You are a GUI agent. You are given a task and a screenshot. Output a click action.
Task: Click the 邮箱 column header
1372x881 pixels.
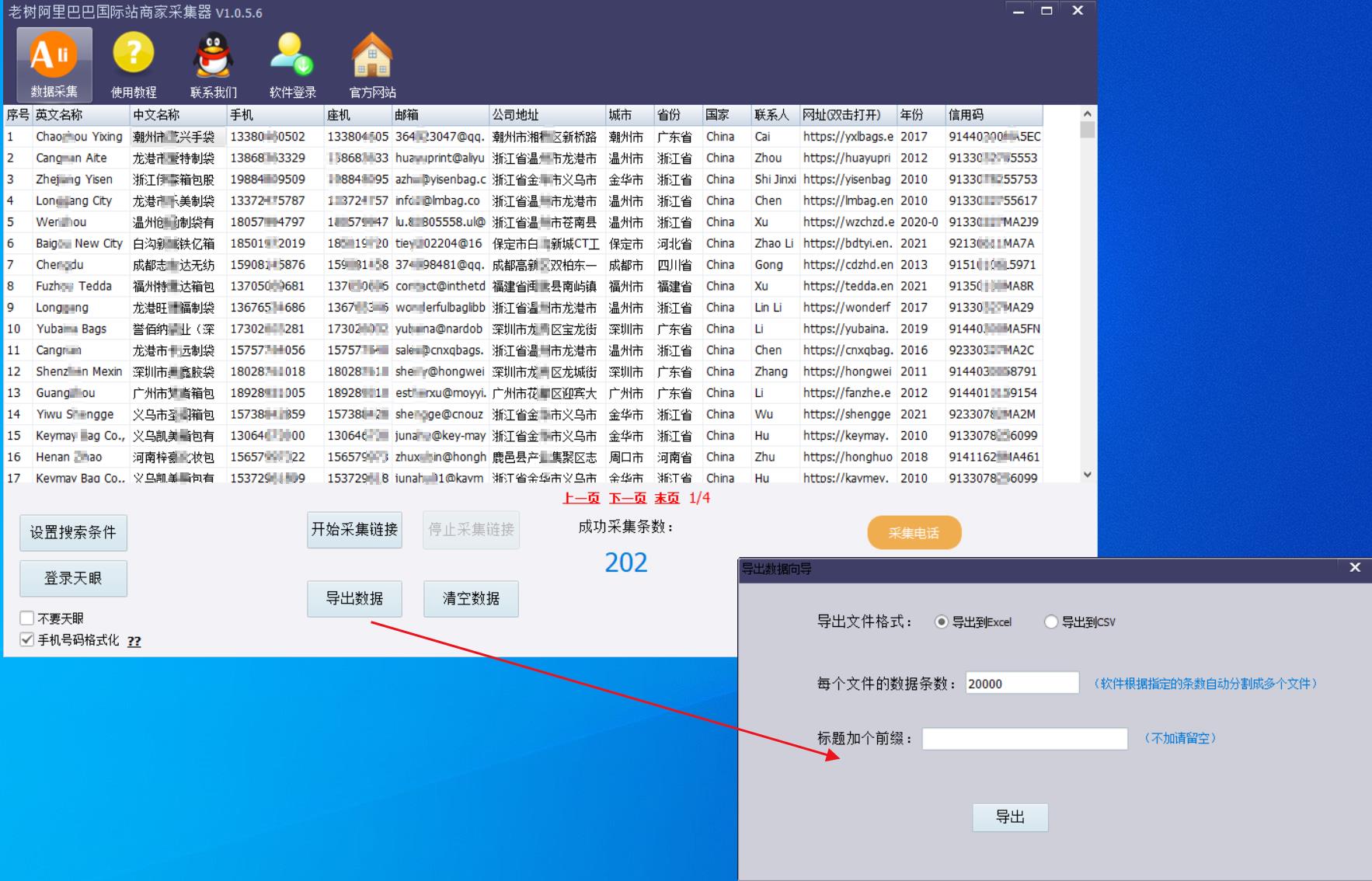point(440,115)
